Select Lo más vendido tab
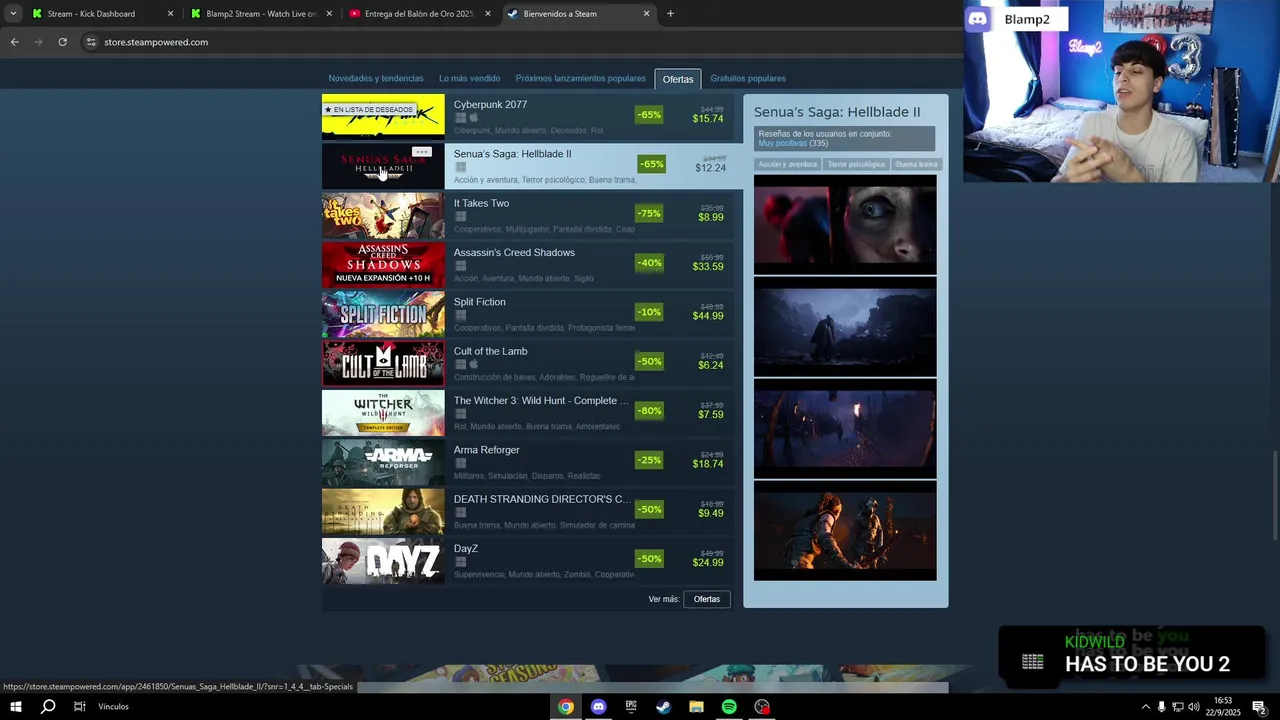This screenshot has width=1280, height=720. pyautogui.click(x=469, y=78)
